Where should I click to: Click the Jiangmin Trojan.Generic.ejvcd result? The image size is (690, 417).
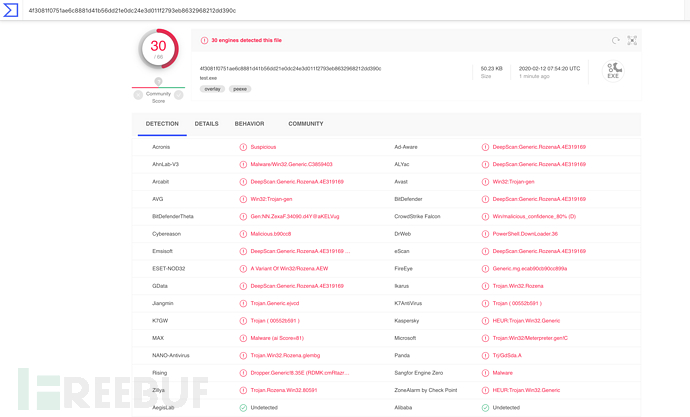coord(275,304)
